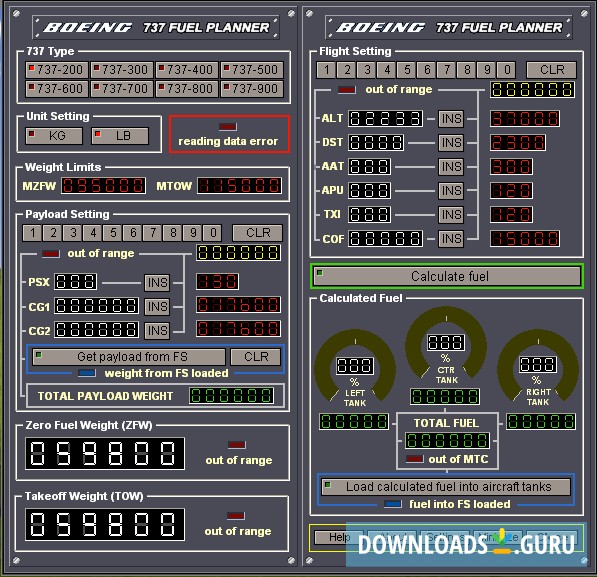
Task: Click digit 0 in Payload Setting keypad
Action: point(213,233)
